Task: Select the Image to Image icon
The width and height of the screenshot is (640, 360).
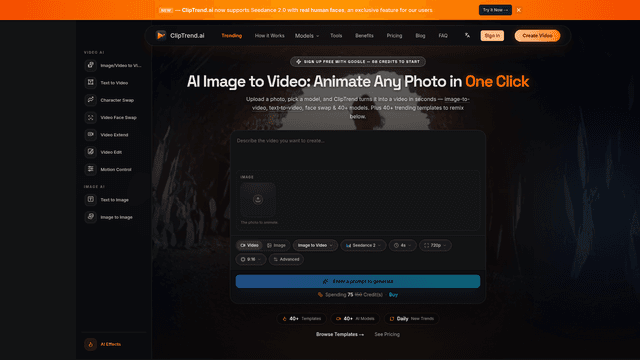Action: tap(91, 217)
